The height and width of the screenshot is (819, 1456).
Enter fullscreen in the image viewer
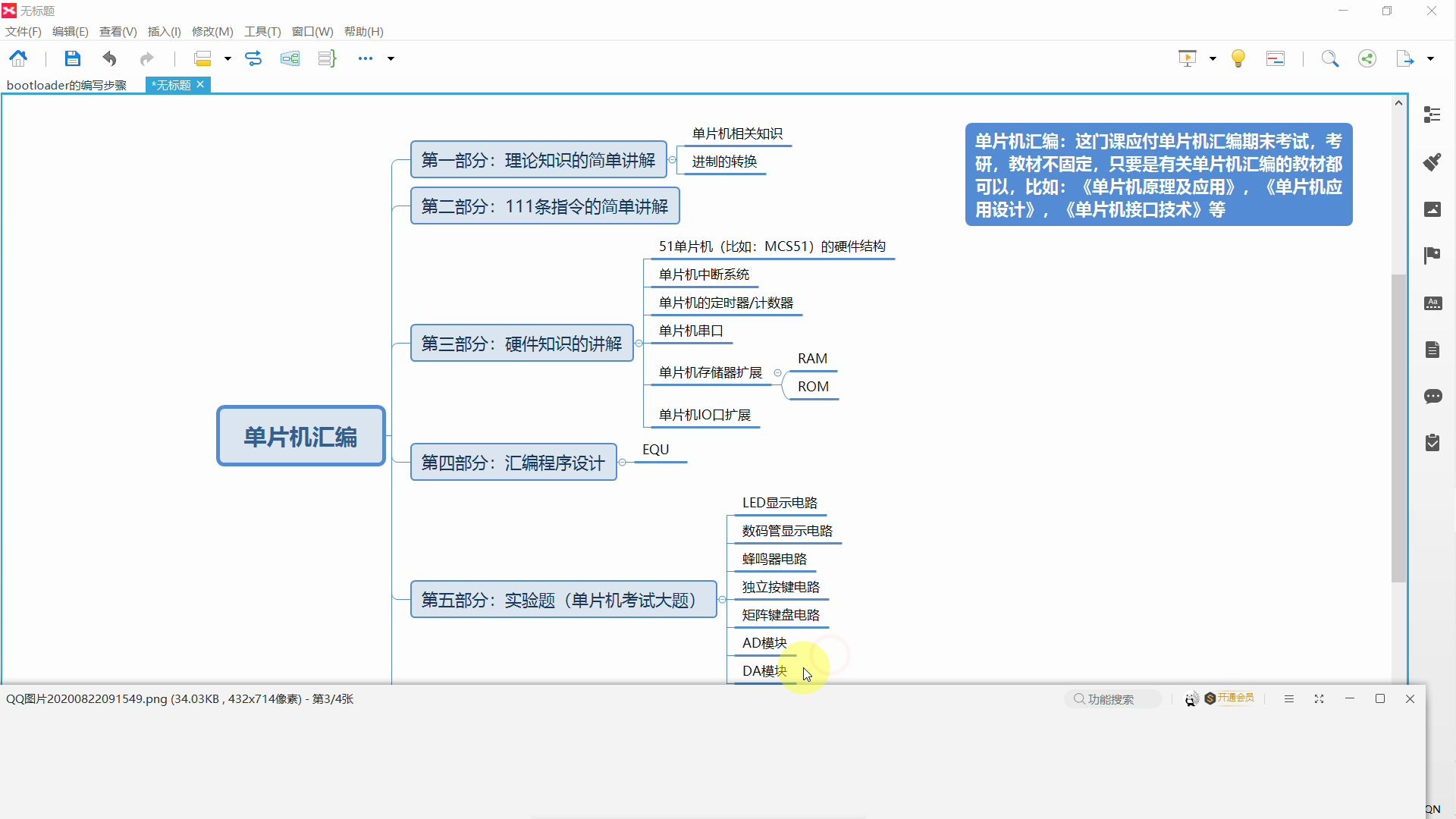pyautogui.click(x=1319, y=698)
